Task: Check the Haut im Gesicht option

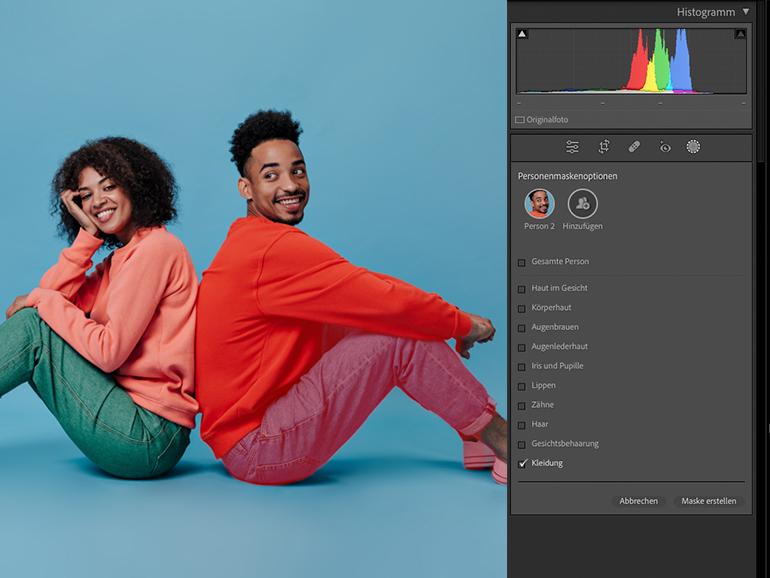Action: point(522,289)
